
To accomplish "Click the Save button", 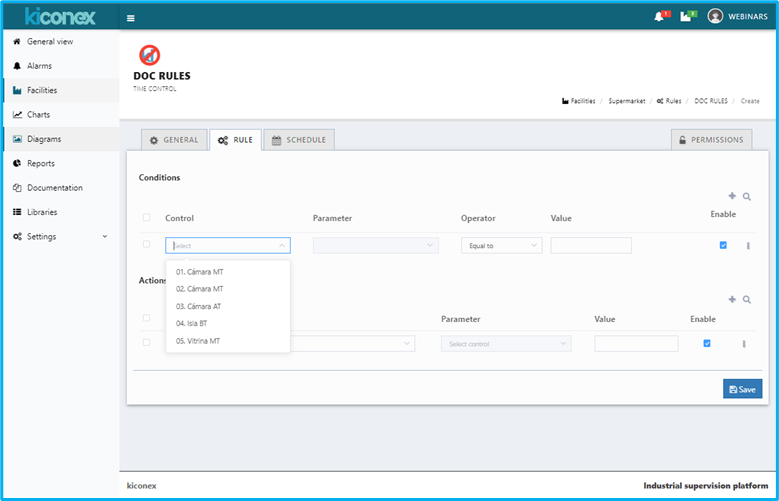I will [742, 389].
